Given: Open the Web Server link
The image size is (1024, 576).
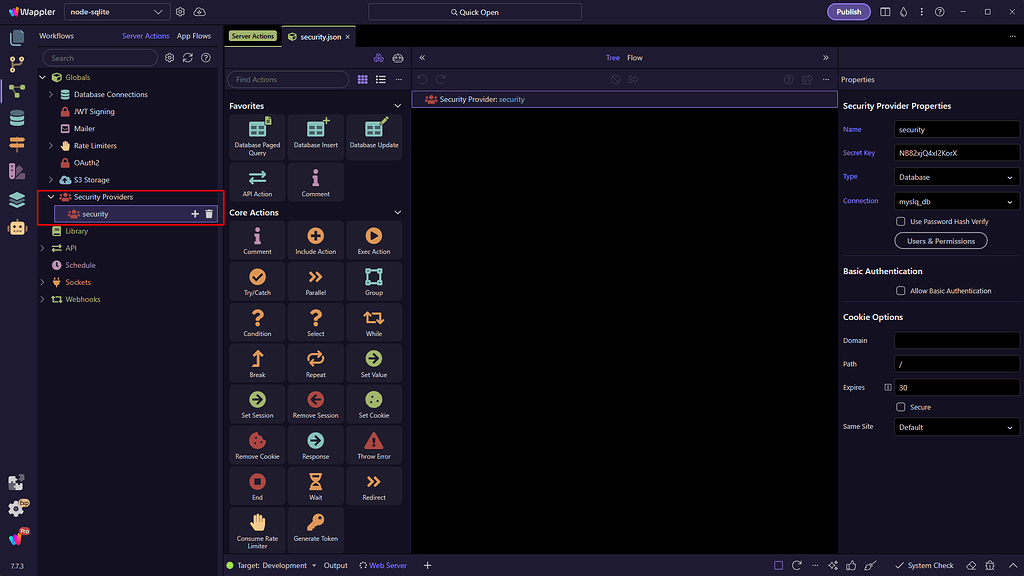Looking at the screenshot, I should (383, 566).
